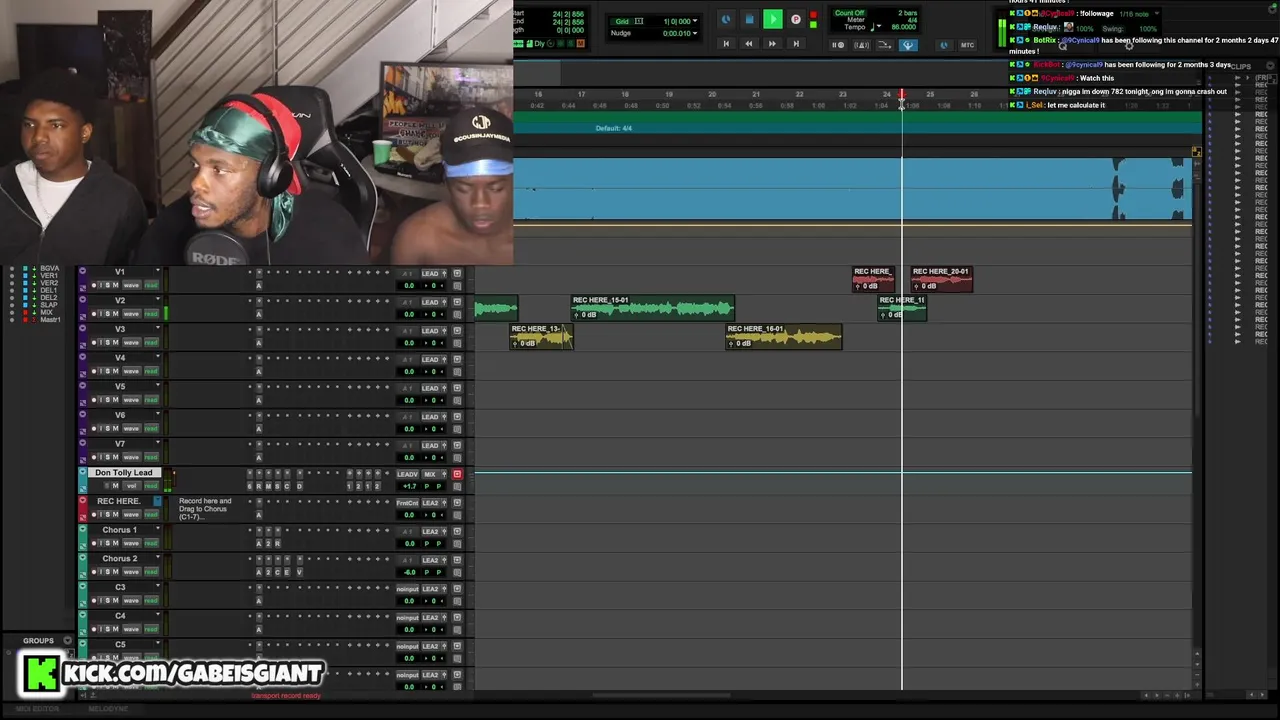Mute the Don Tolly Lead track

click(x=116, y=486)
